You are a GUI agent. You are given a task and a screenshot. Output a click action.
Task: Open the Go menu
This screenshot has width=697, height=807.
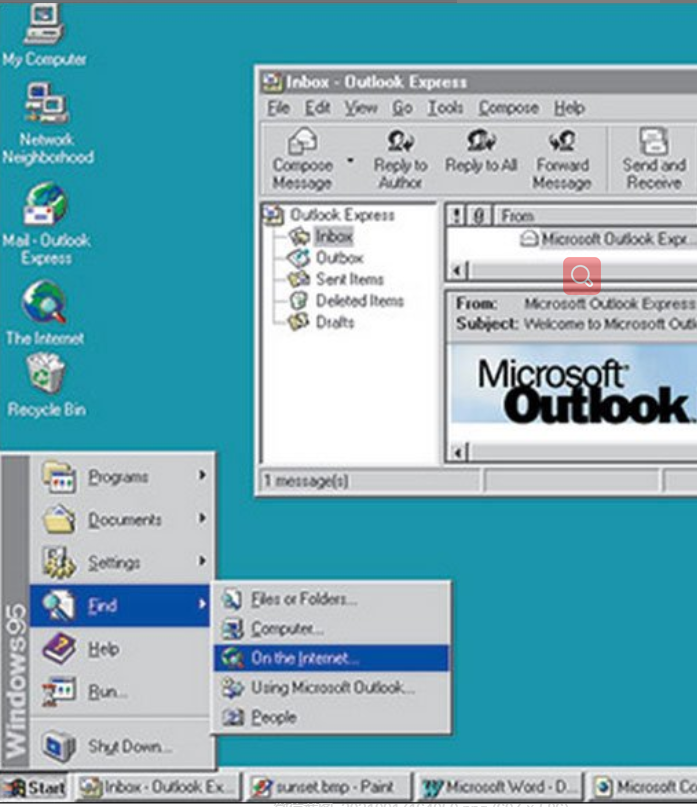coord(402,108)
